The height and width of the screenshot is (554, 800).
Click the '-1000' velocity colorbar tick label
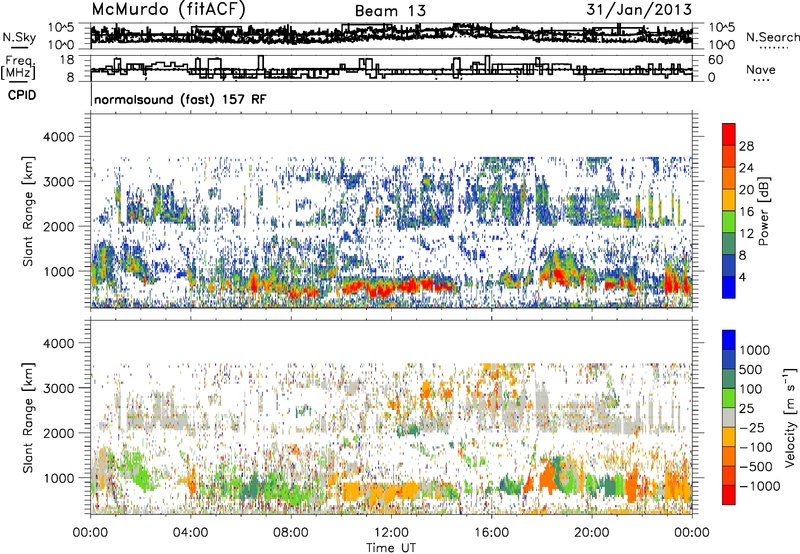759,486
